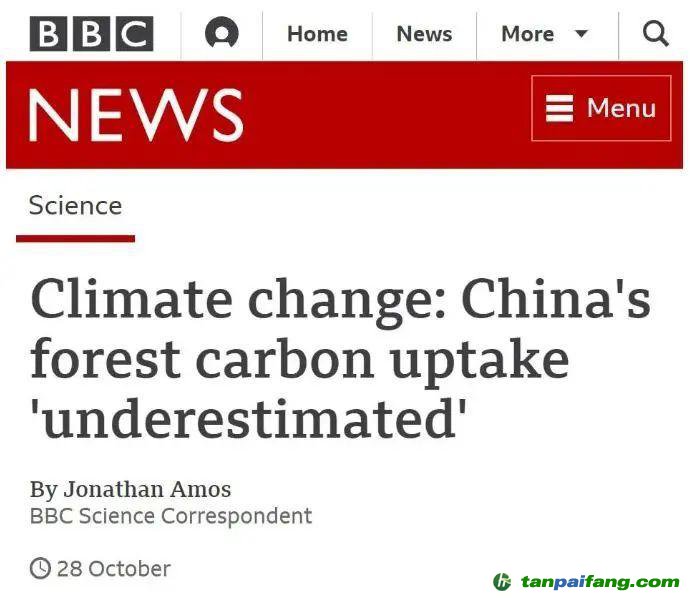
Task: Click the BBC logo blocks
Action: click(91, 34)
